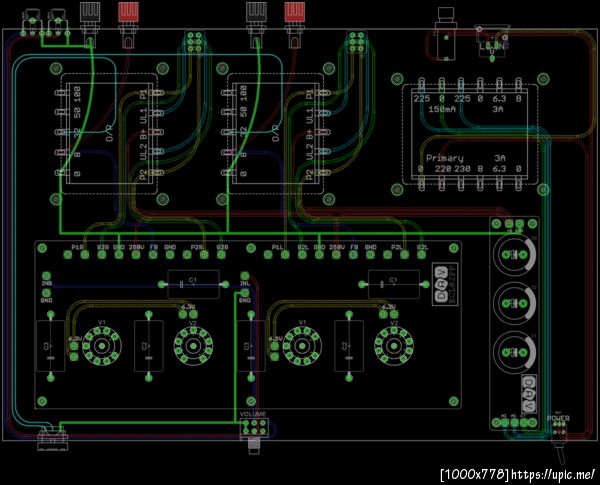Image resolution: width=600 pixels, height=485 pixels.
Task: Click the red binding post nearest the RCA jacks
Action: pos(128,24)
